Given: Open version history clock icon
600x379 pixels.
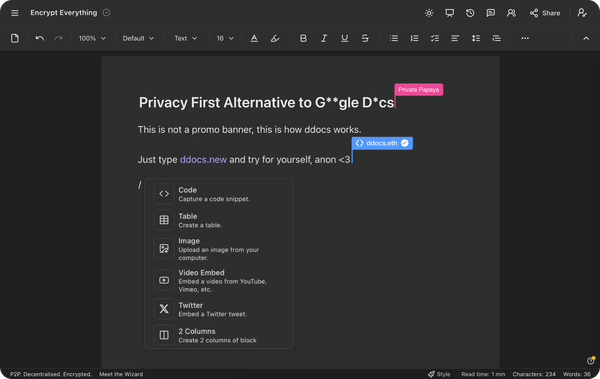Looking at the screenshot, I should click(x=470, y=13).
